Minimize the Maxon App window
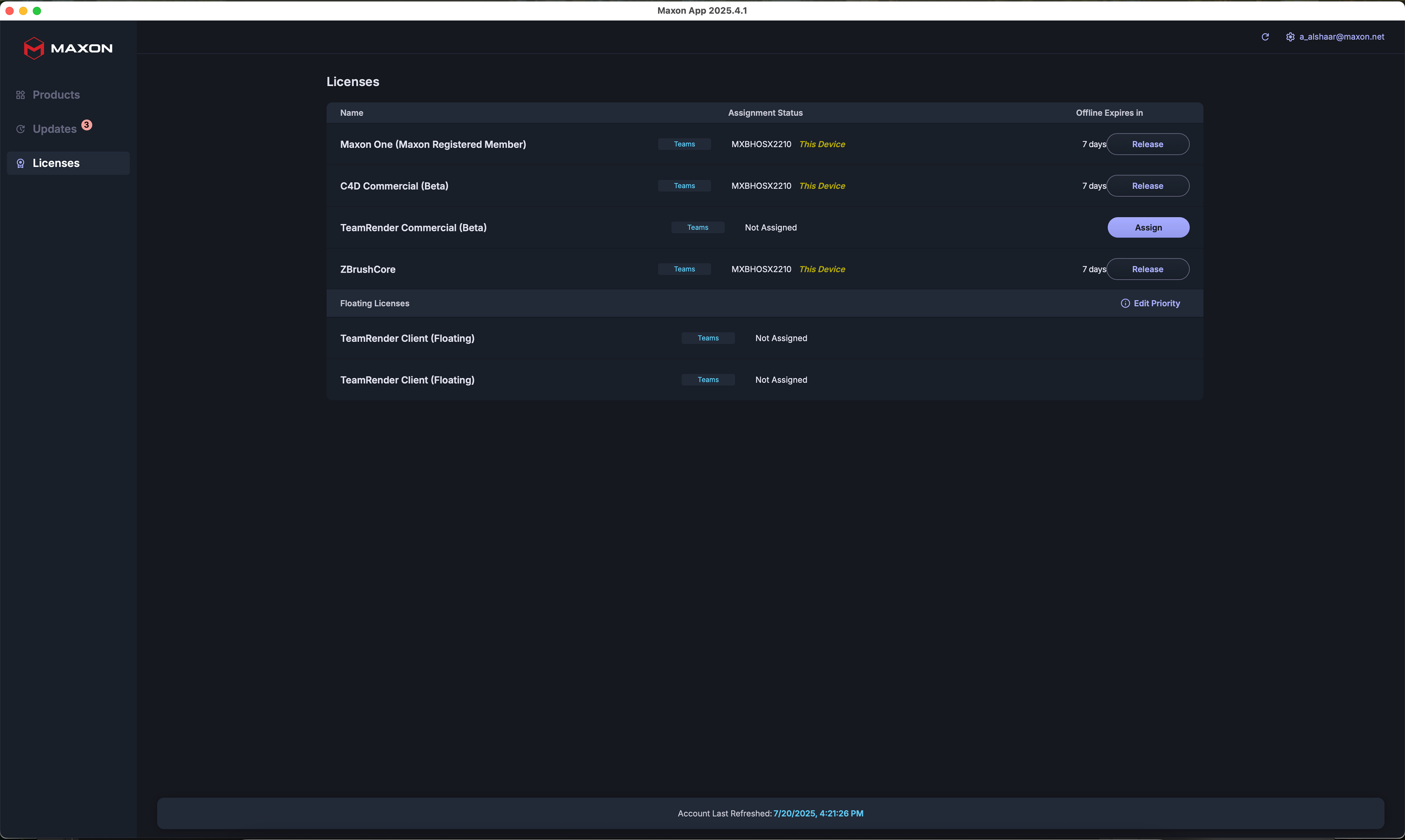The width and height of the screenshot is (1405, 840). 23,11
